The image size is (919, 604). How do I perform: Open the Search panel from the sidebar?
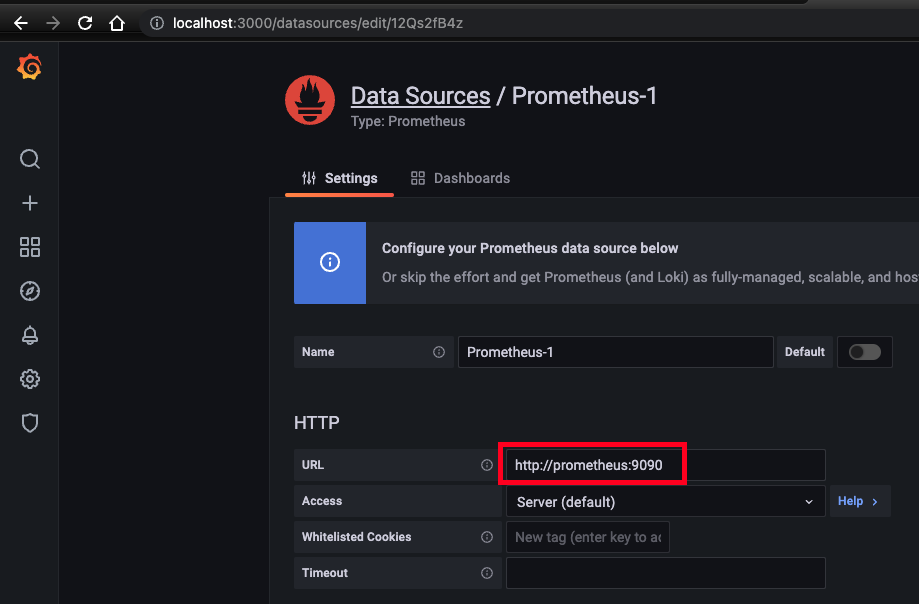click(29, 159)
